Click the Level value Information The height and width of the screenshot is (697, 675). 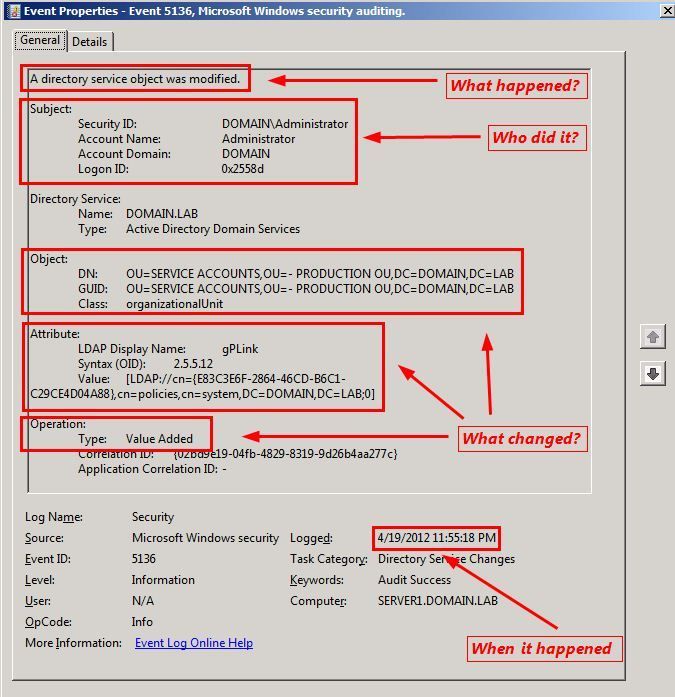(x=163, y=580)
